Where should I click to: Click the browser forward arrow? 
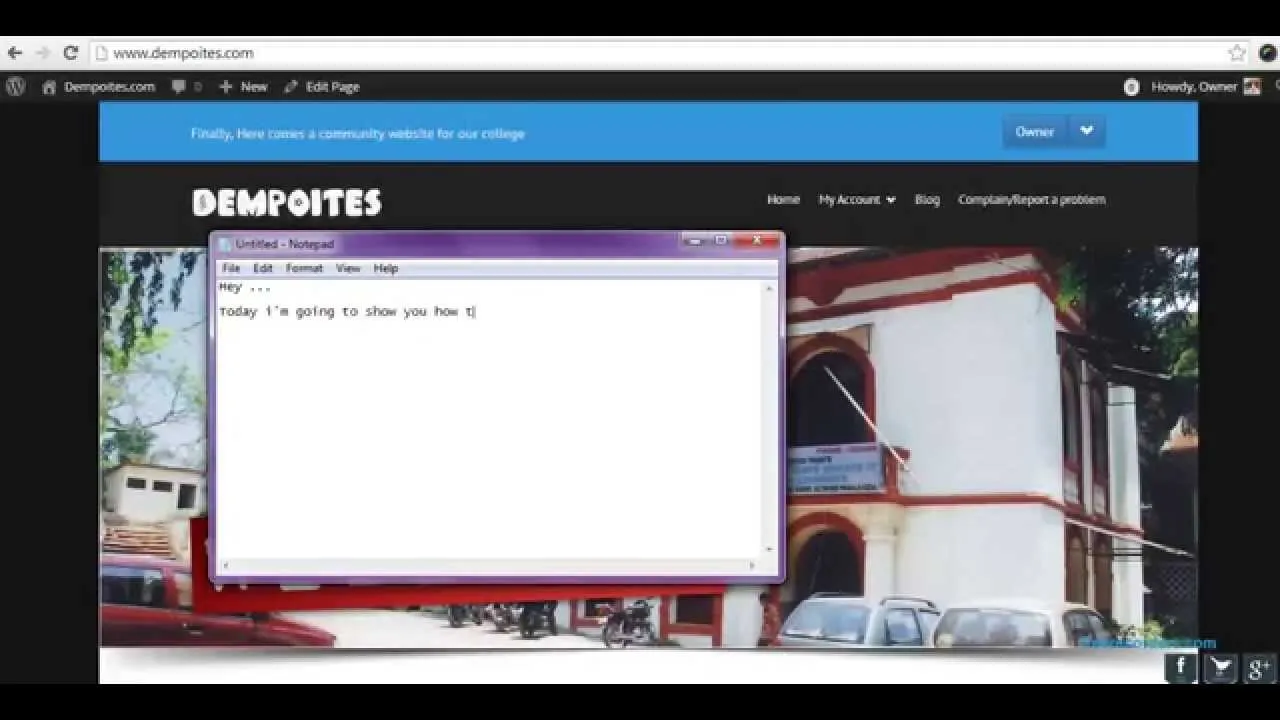coord(42,53)
